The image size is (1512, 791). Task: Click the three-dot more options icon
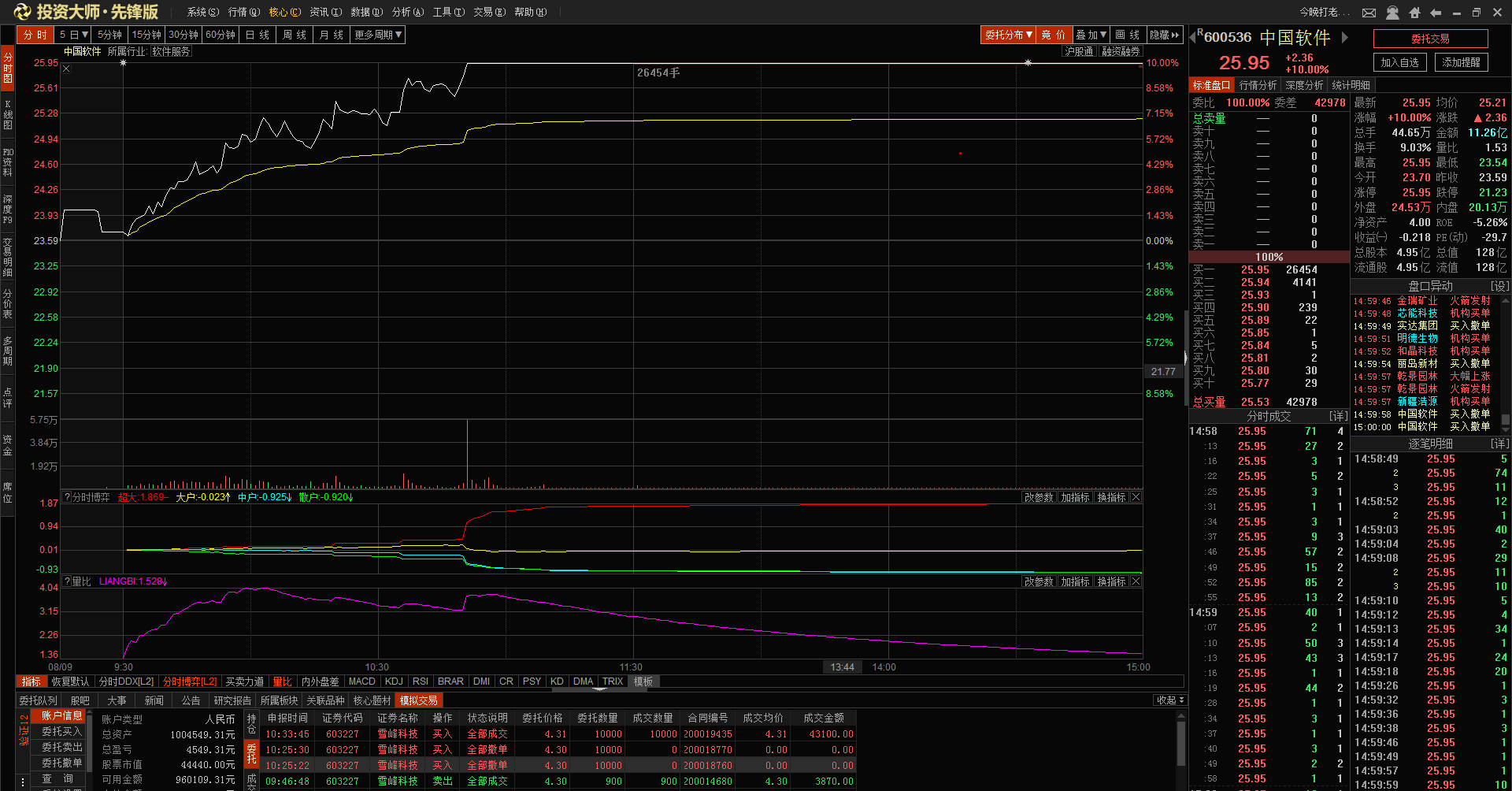pyautogui.click(x=23, y=782)
